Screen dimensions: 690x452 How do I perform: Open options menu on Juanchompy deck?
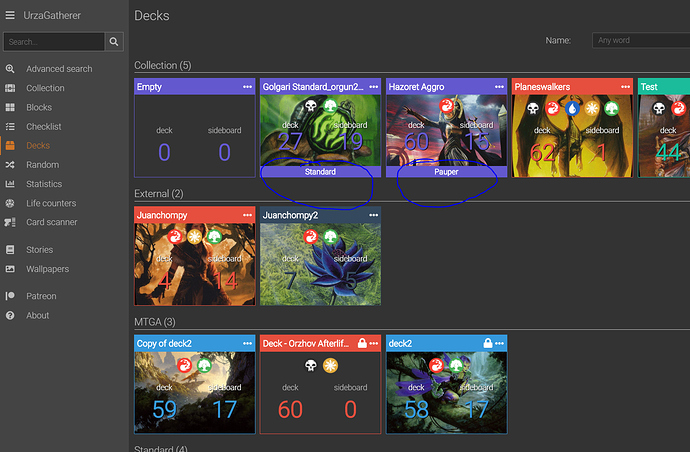pyautogui.click(x=247, y=215)
